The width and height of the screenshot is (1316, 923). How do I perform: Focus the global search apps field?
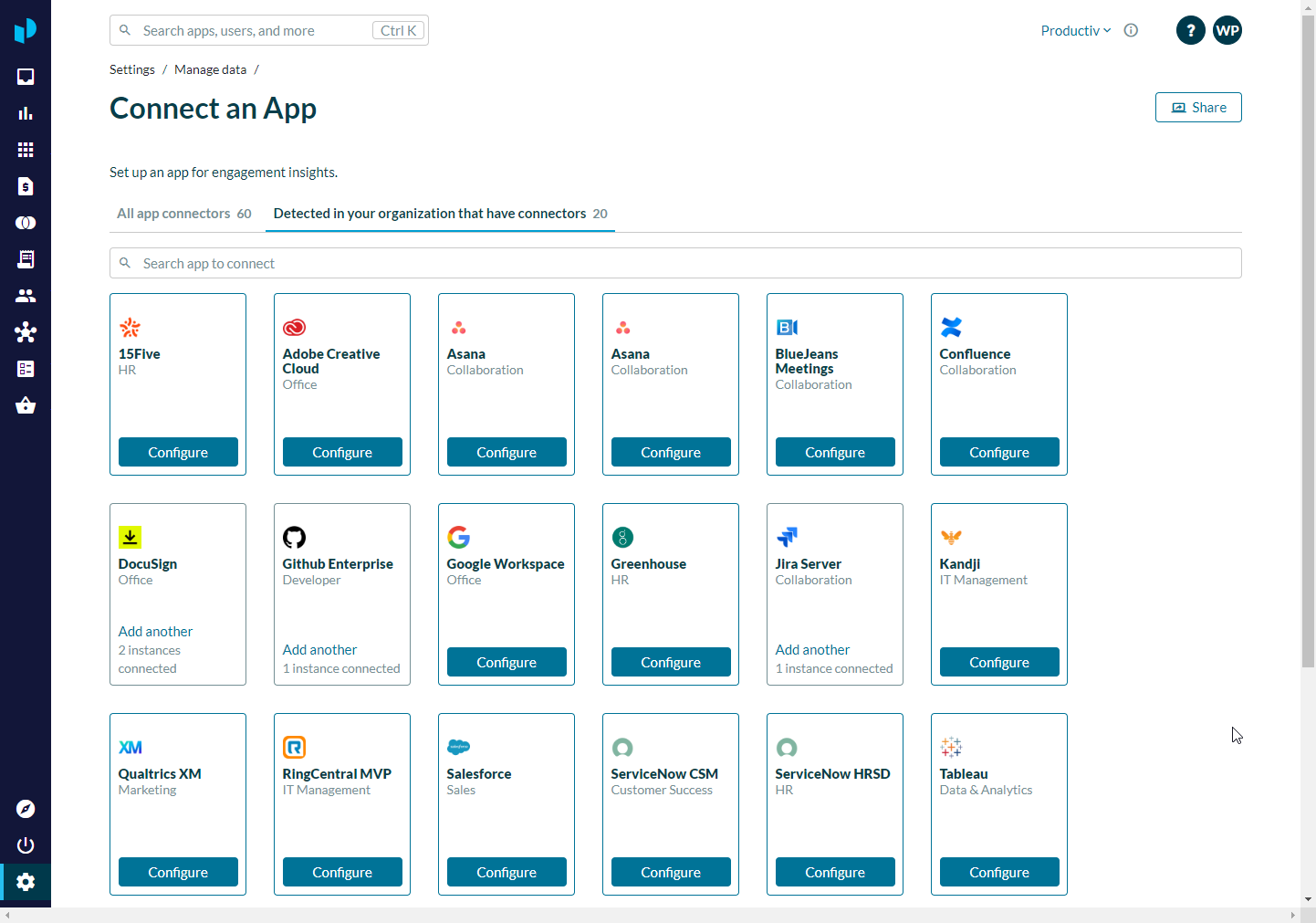269,30
